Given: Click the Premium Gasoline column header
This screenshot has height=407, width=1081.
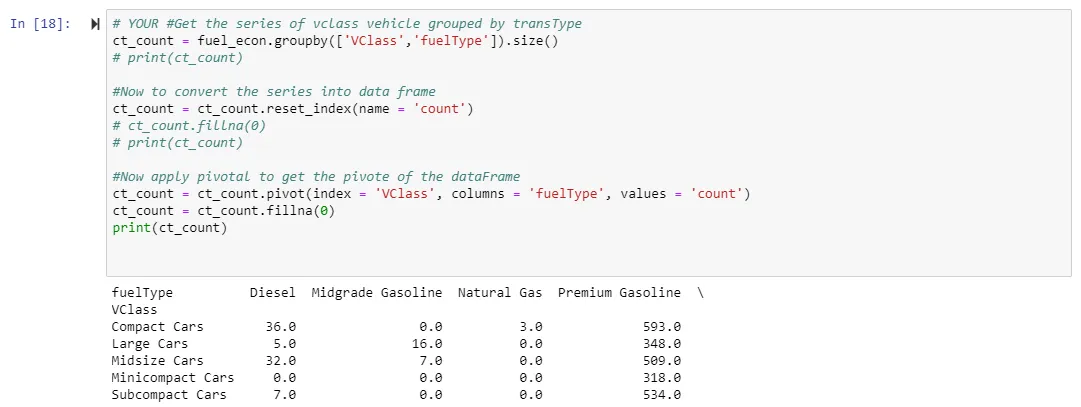Looking at the screenshot, I should [619, 293].
